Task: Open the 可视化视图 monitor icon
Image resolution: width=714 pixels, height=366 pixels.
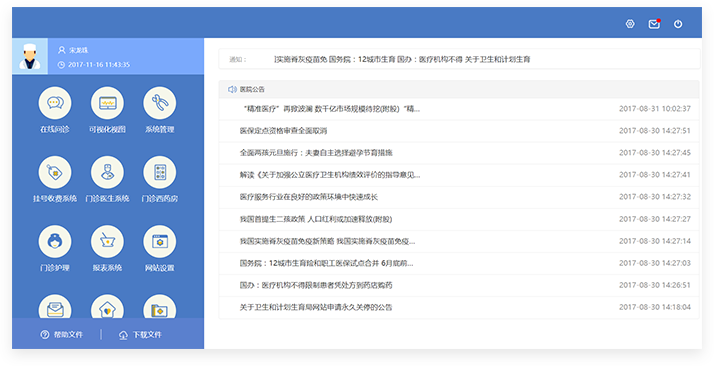Action: [x=107, y=103]
